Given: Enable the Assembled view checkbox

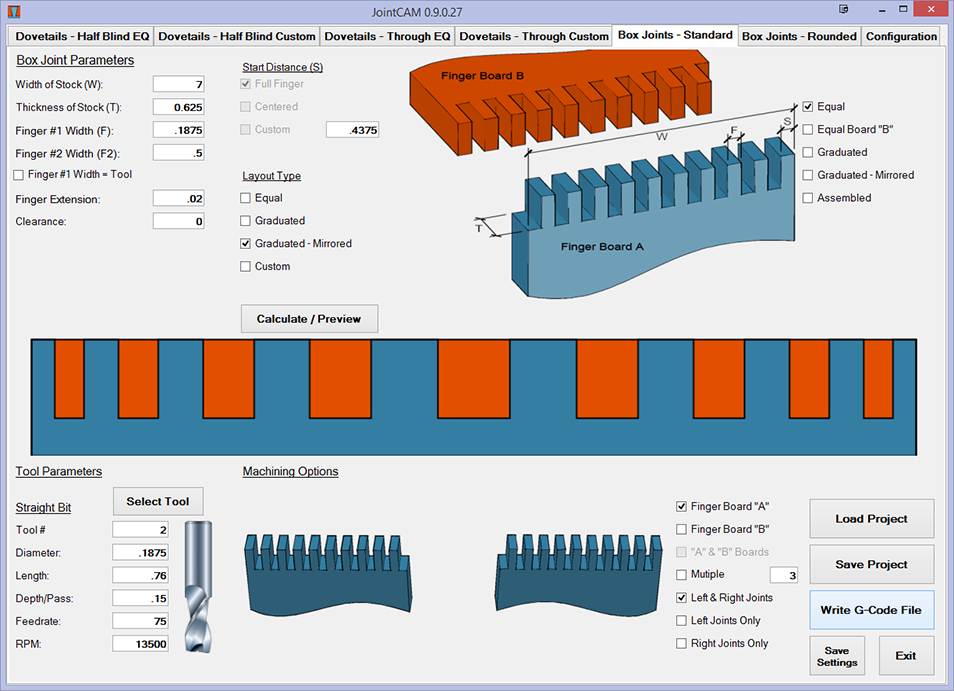Looking at the screenshot, I should click(x=808, y=198).
